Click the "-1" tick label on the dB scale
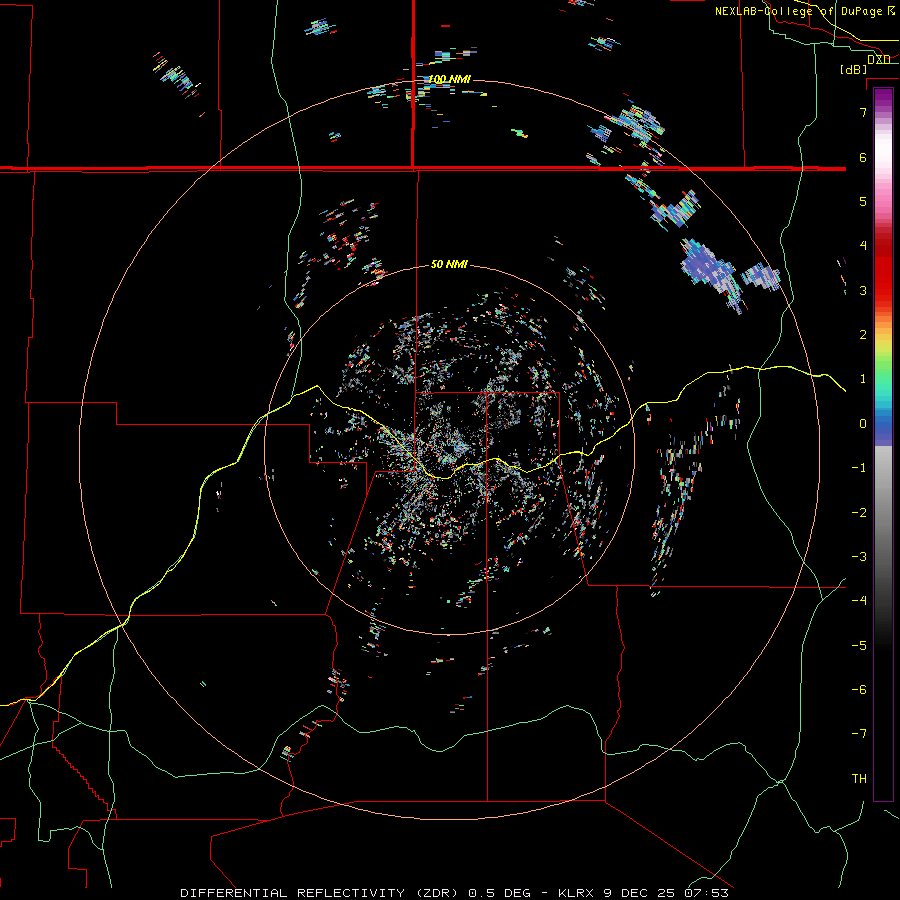The height and width of the screenshot is (900, 900). click(859, 468)
